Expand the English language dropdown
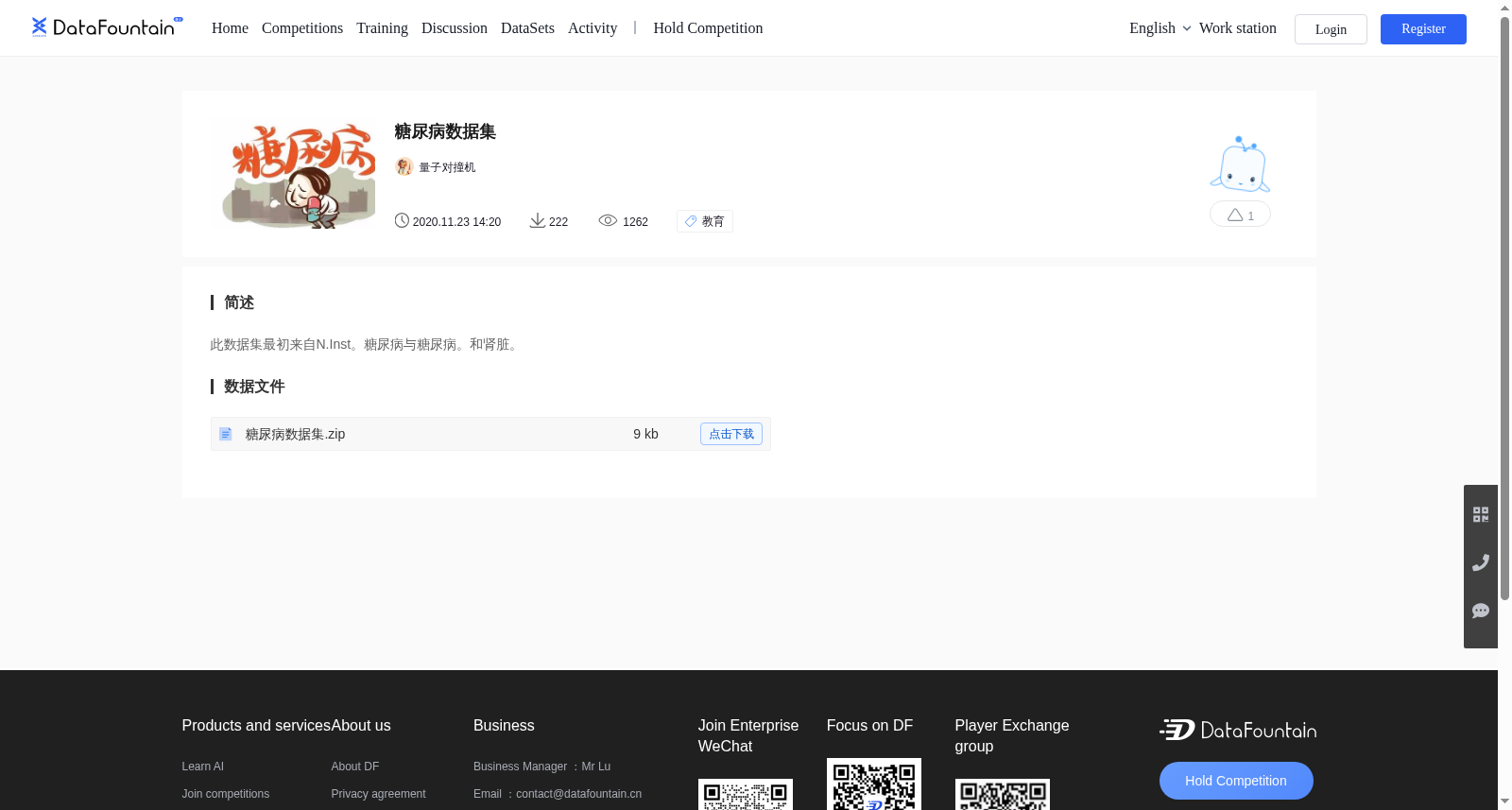Viewport: 1512px width, 810px height. [1160, 28]
